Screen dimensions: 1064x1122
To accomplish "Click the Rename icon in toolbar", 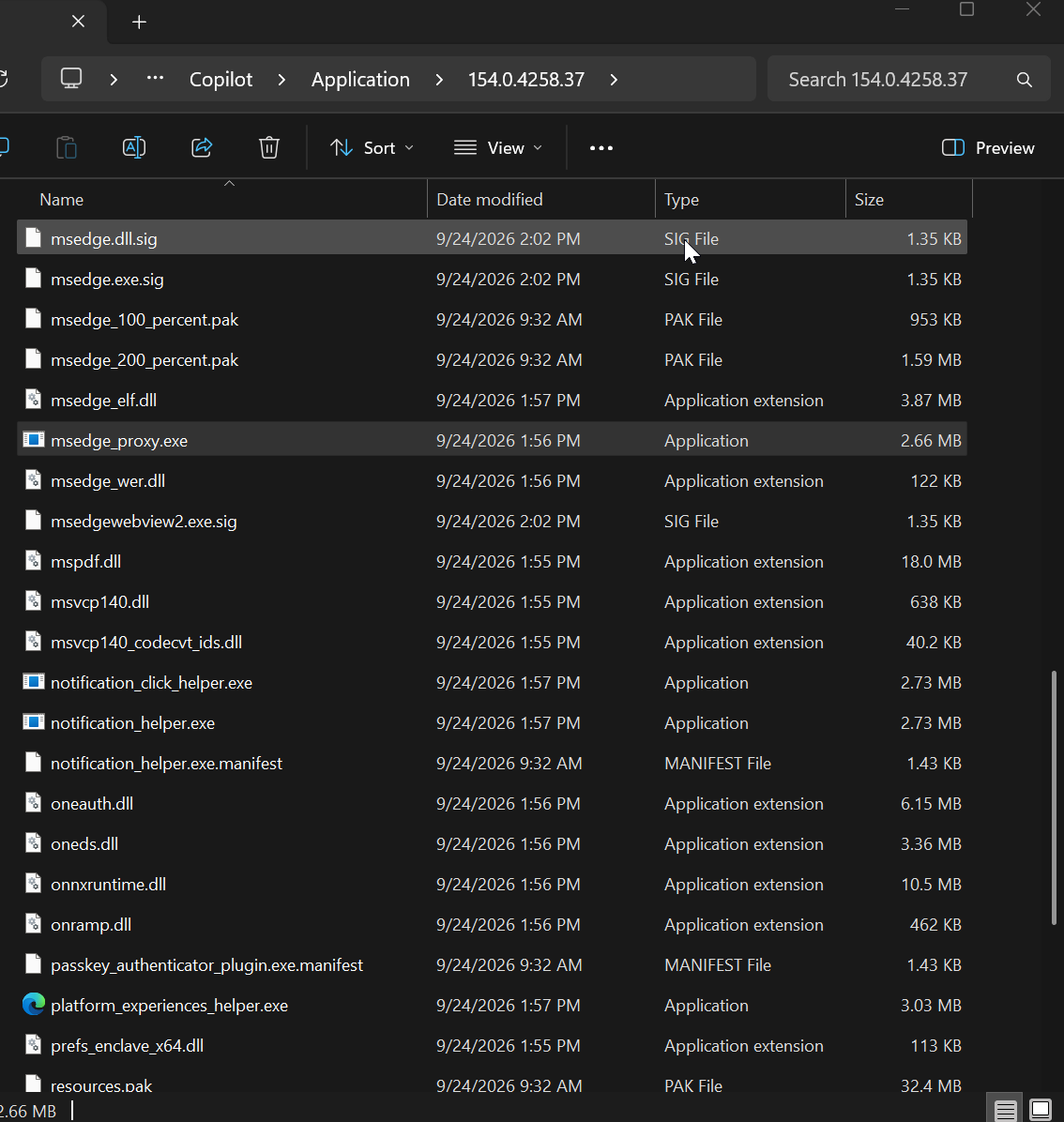I will coord(134,147).
